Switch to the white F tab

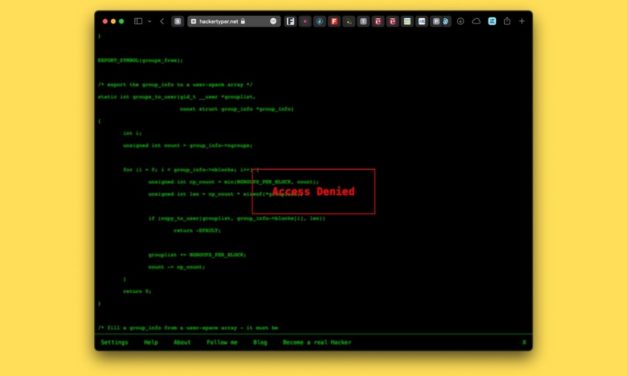(290, 21)
